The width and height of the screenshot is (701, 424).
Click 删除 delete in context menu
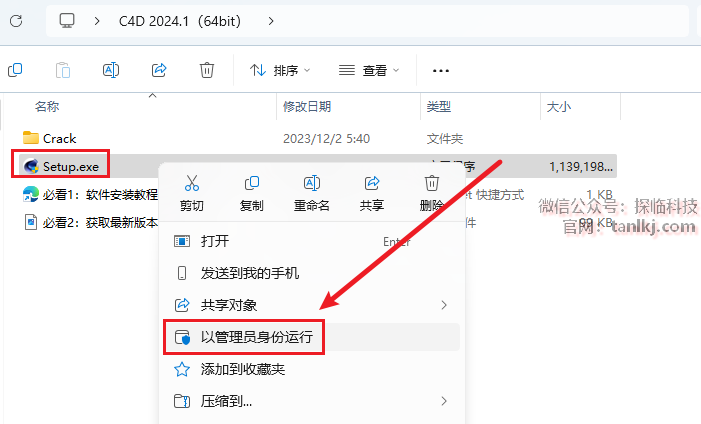pyautogui.click(x=431, y=193)
